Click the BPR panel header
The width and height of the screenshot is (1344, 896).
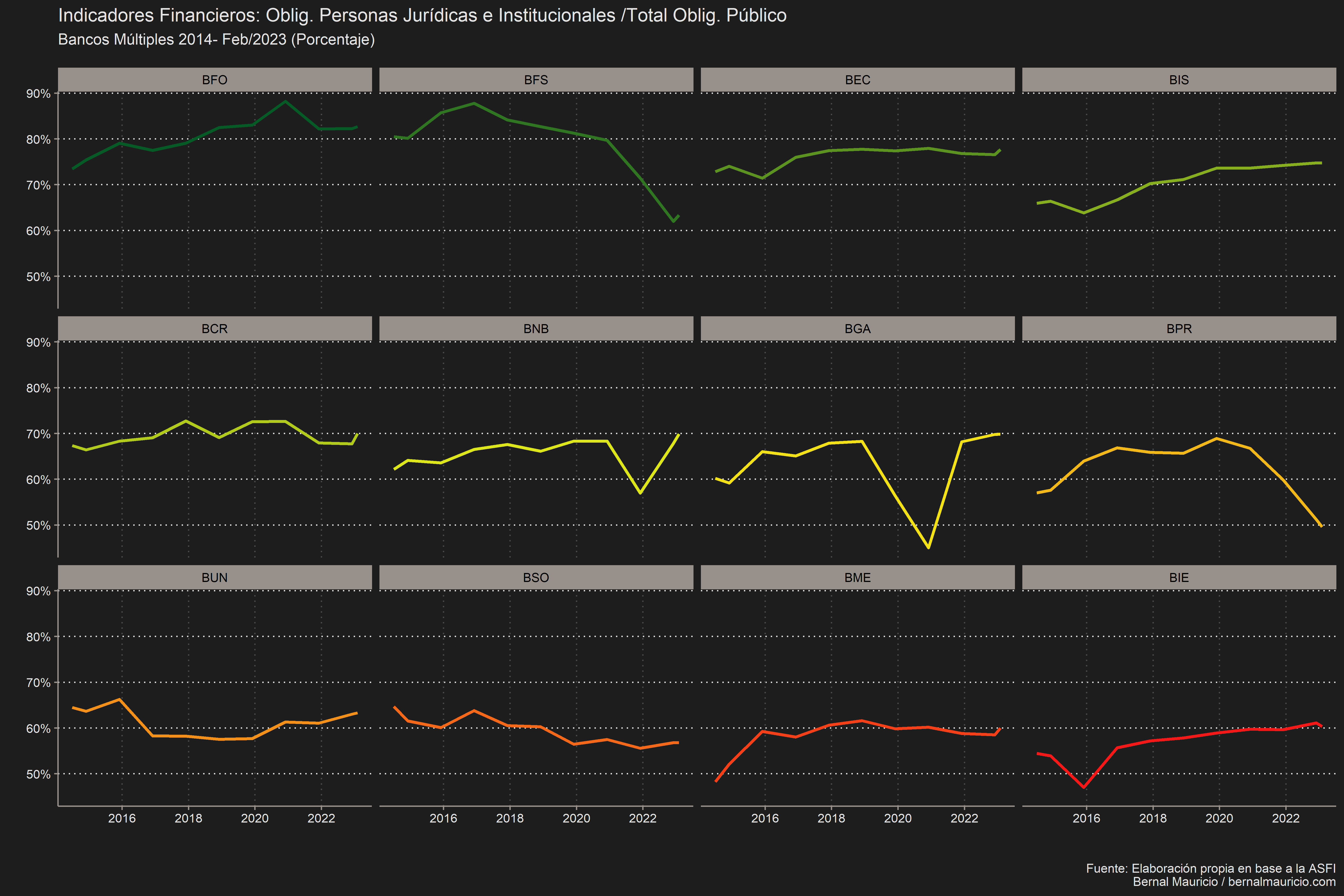(x=1179, y=329)
